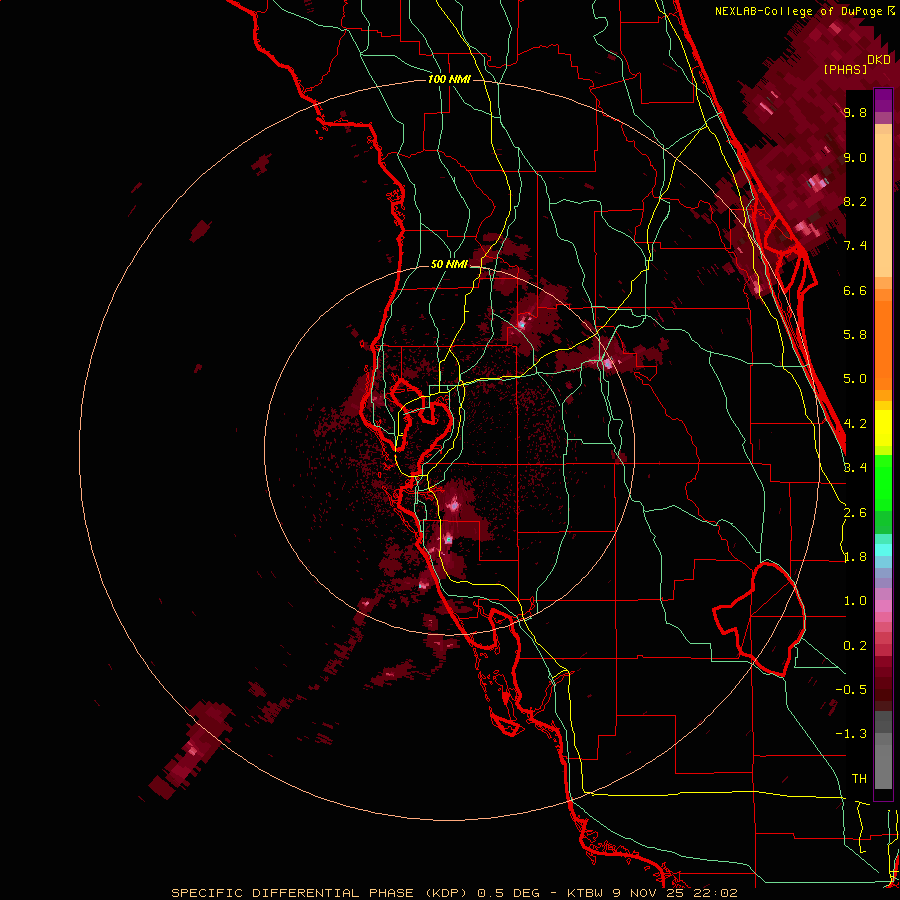
Task: Click the DKD product label
Action: 879,60
